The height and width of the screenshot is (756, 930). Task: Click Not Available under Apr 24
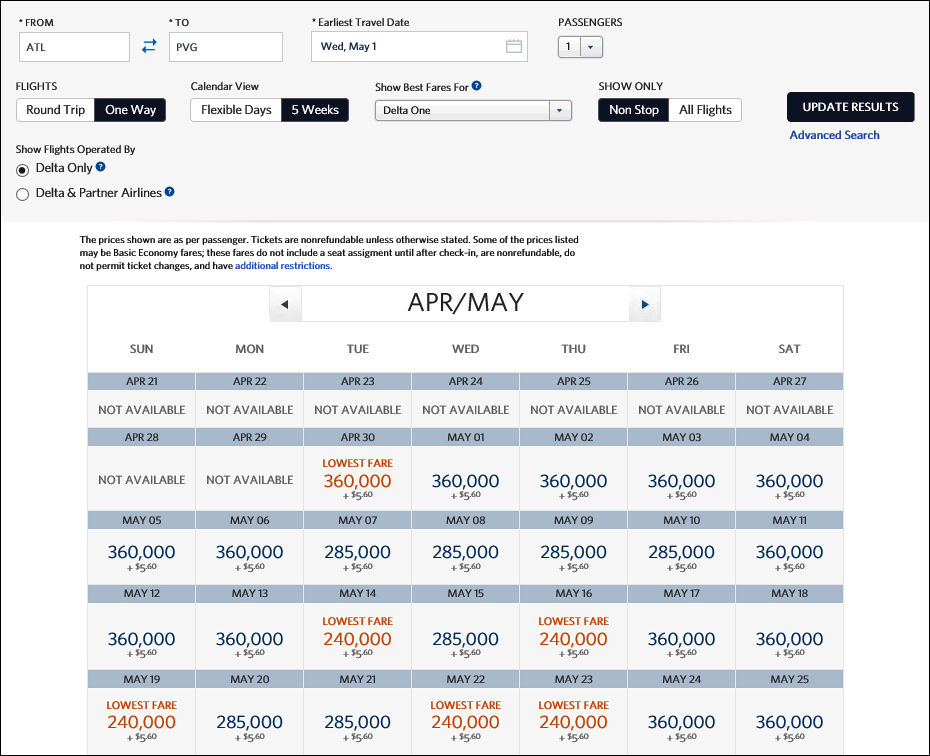tap(466, 410)
